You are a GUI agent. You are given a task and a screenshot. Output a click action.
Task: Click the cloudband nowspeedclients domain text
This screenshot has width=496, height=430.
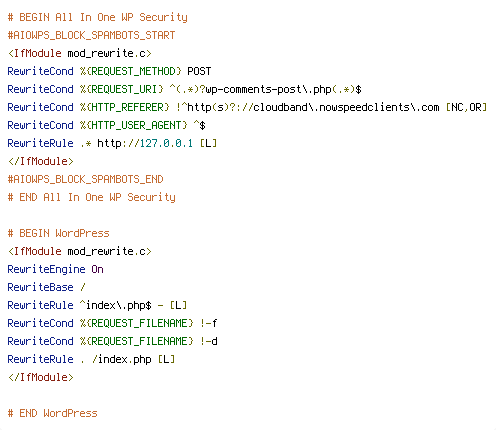point(346,107)
